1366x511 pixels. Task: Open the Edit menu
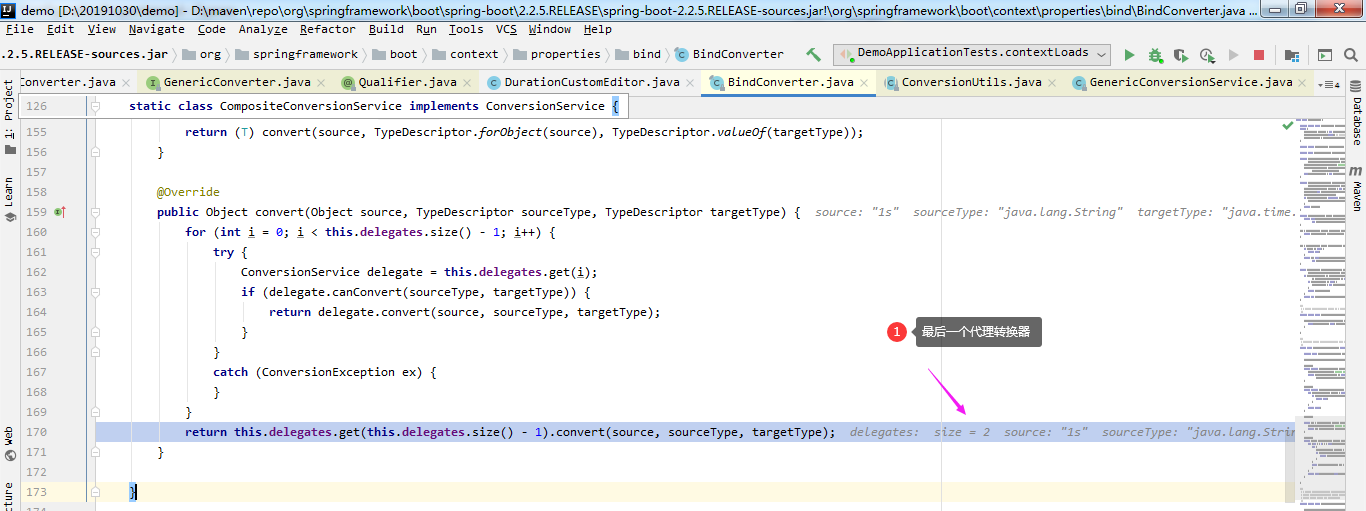61,29
